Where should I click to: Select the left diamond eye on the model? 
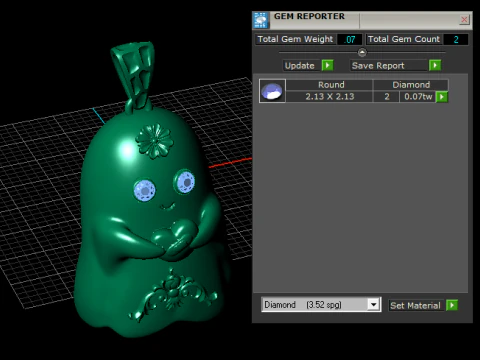pyautogui.click(x=145, y=190)
